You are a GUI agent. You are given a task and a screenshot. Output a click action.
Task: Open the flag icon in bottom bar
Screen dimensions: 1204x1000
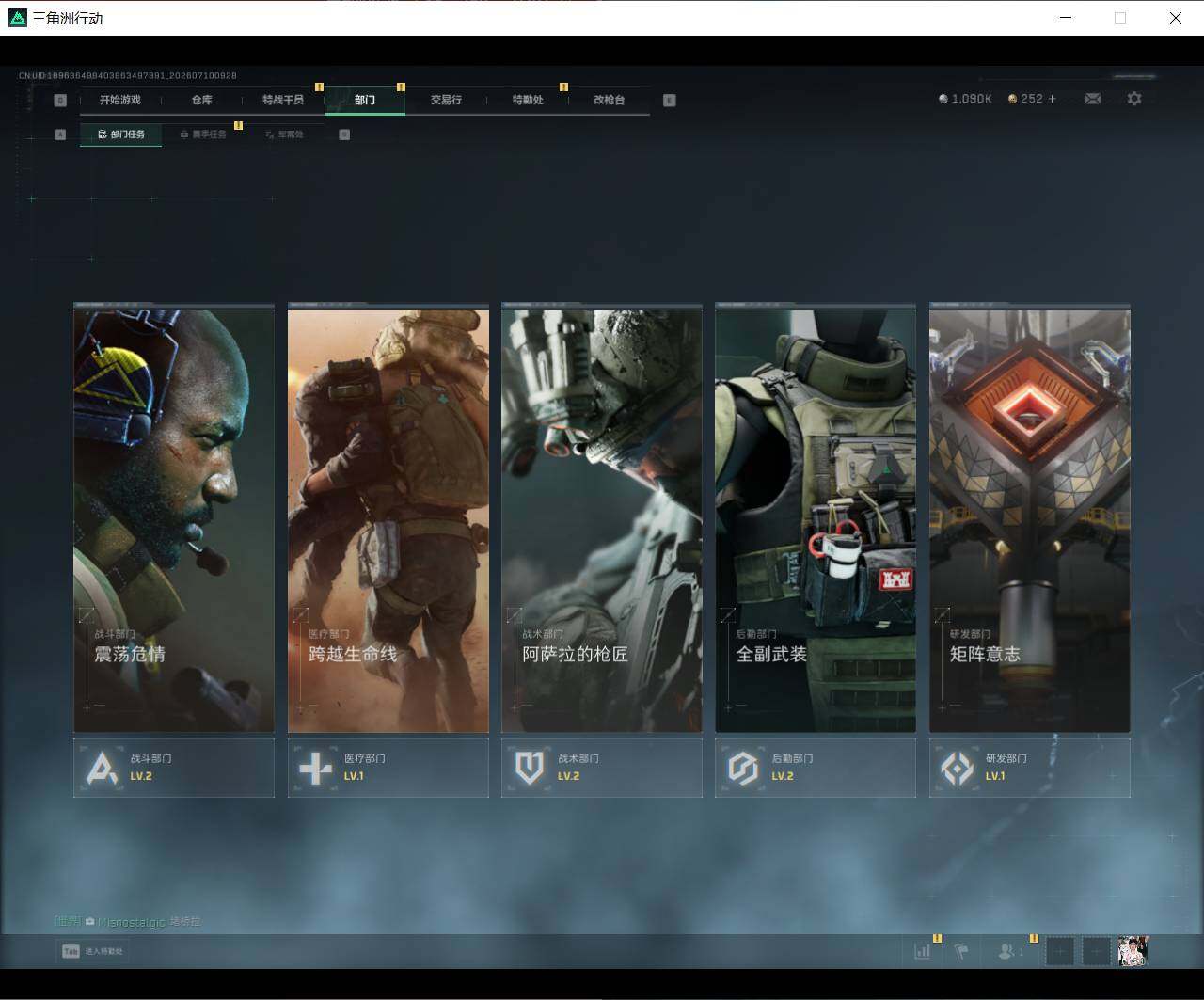tap(961, 951)
